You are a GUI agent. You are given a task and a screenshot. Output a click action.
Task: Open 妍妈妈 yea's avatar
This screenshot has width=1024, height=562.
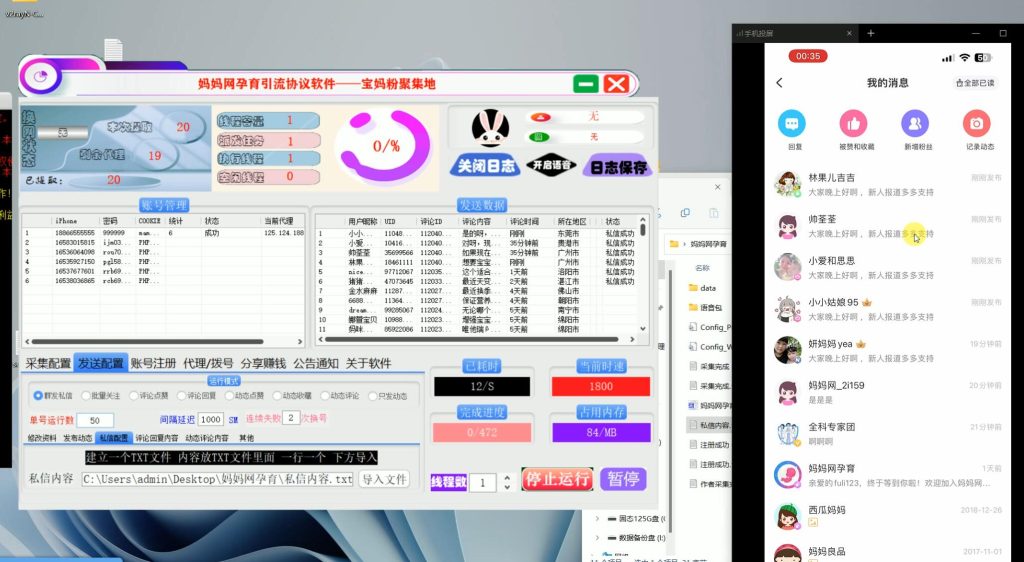click(x=788, y=351)
